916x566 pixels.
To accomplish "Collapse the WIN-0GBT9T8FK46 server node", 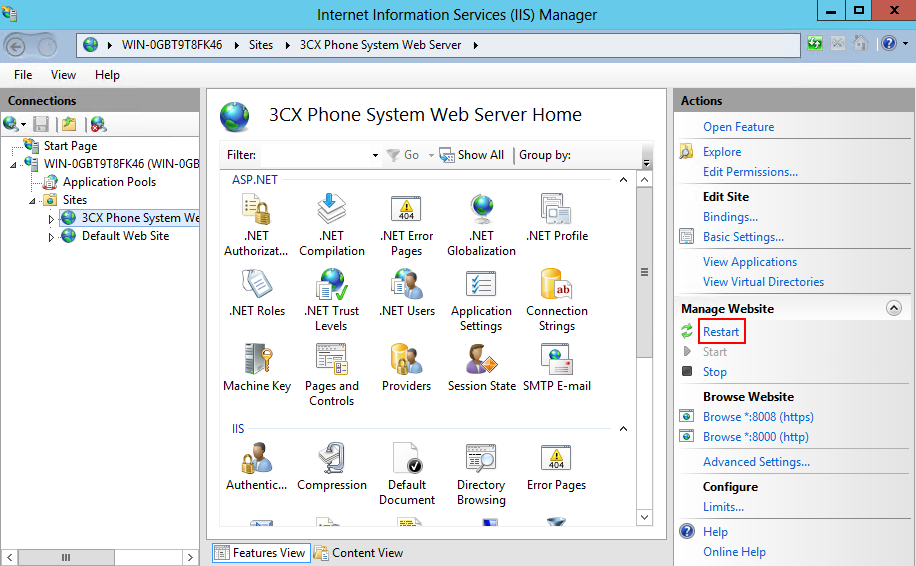I will click(x=13, y=165).
